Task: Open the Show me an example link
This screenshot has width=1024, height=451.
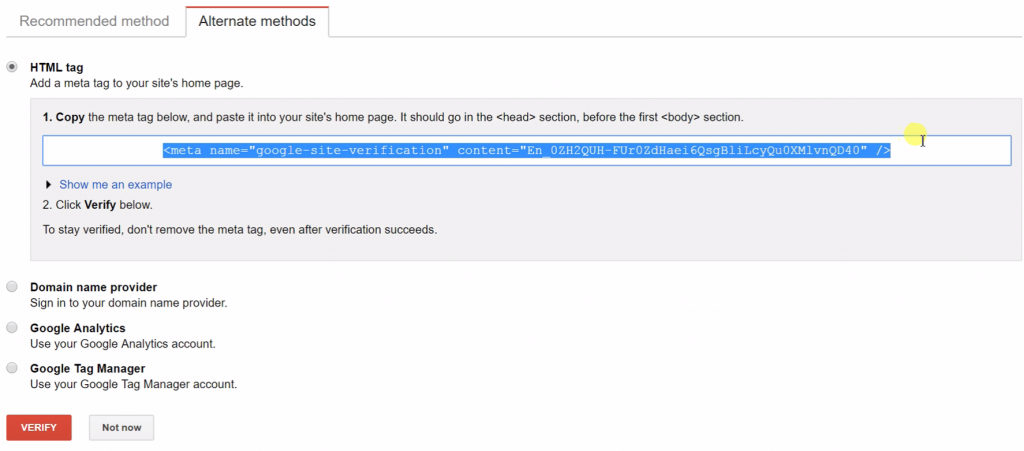Action: click(115, 185)
